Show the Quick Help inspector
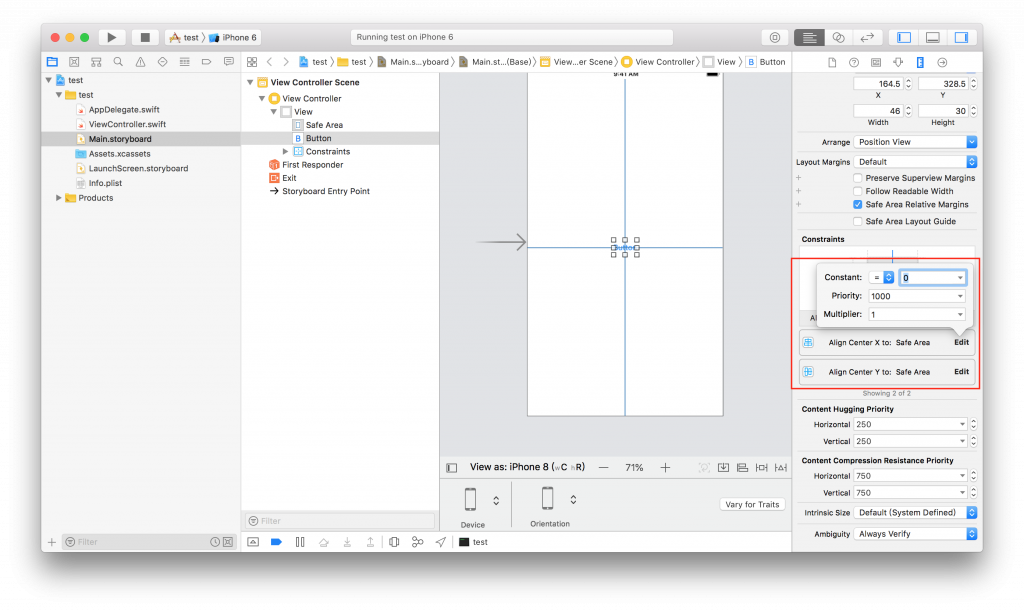 click(x=854, y=63)
